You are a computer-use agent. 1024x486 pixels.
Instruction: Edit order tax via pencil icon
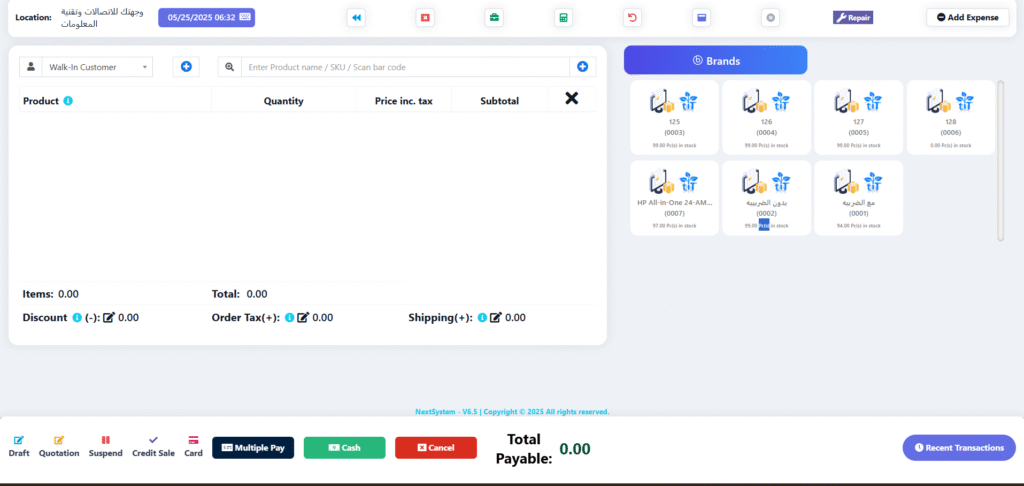click(303, 317)
